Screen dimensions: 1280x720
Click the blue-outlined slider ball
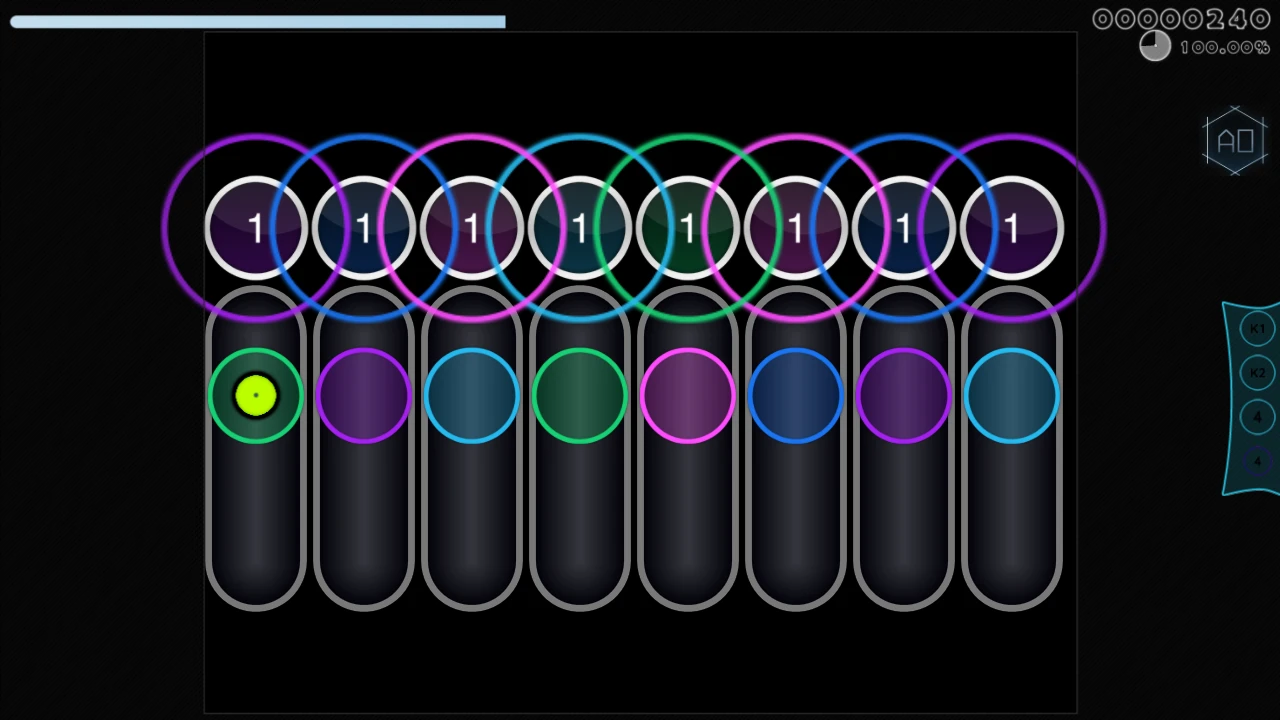[795, 396]
